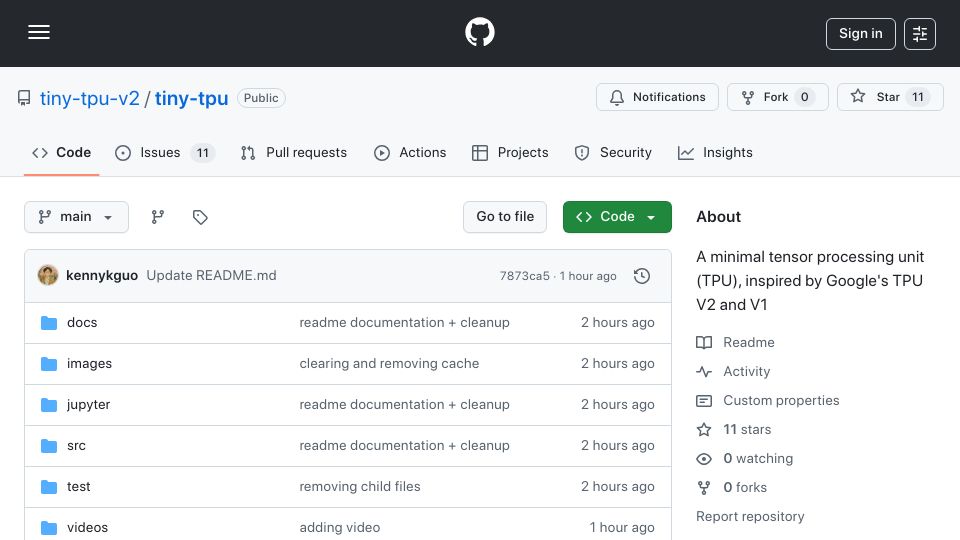Viewport: 960px width, 540px height.
Task: Go to the GitHub logo homepage
Action: [x=479, y=32]
